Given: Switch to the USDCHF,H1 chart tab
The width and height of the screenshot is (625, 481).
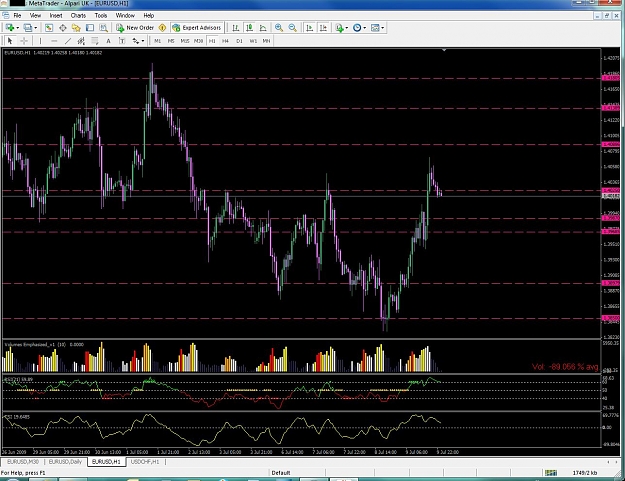Looking at the screenshot, I should point(145,462).
